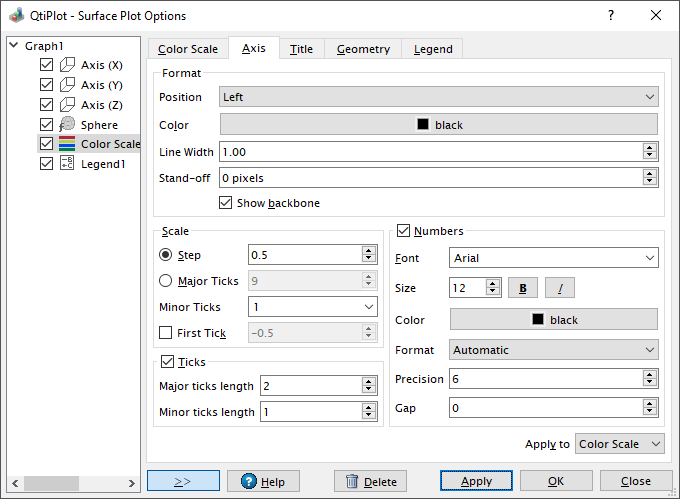Image resolution: width=680 pixels, height=499 pixels.
Task: Select the Major Ticks radio button
Action: [166, 282]
